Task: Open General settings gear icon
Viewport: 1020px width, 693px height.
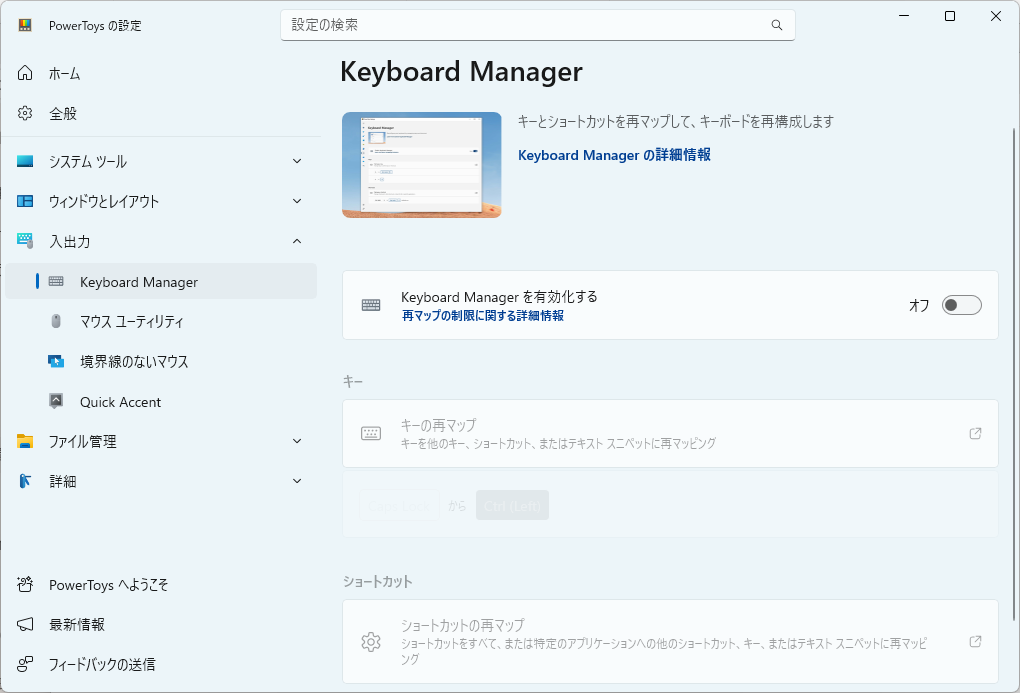Action: pos(25,113)
